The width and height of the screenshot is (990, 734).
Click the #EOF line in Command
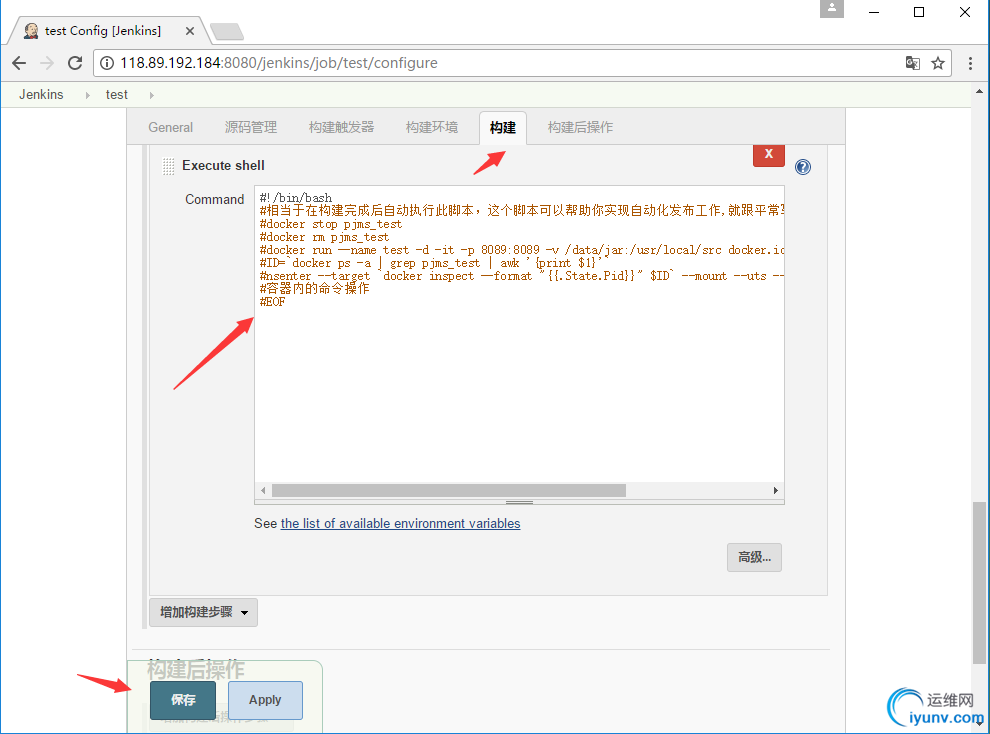(272, 302)
